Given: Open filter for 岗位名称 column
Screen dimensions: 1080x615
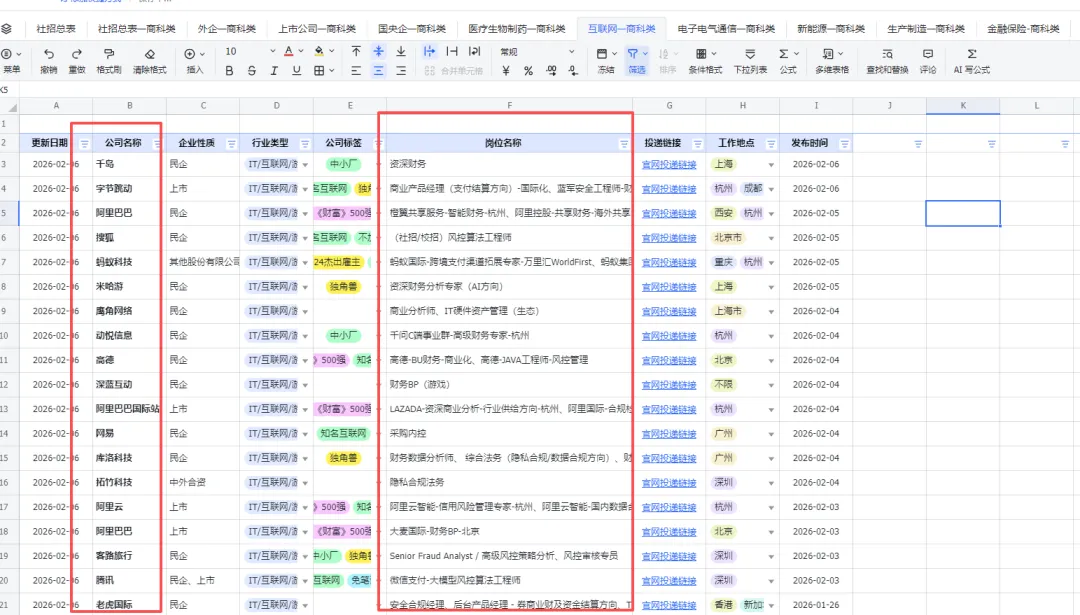Looking at the screenshot, I should point(623,144).
